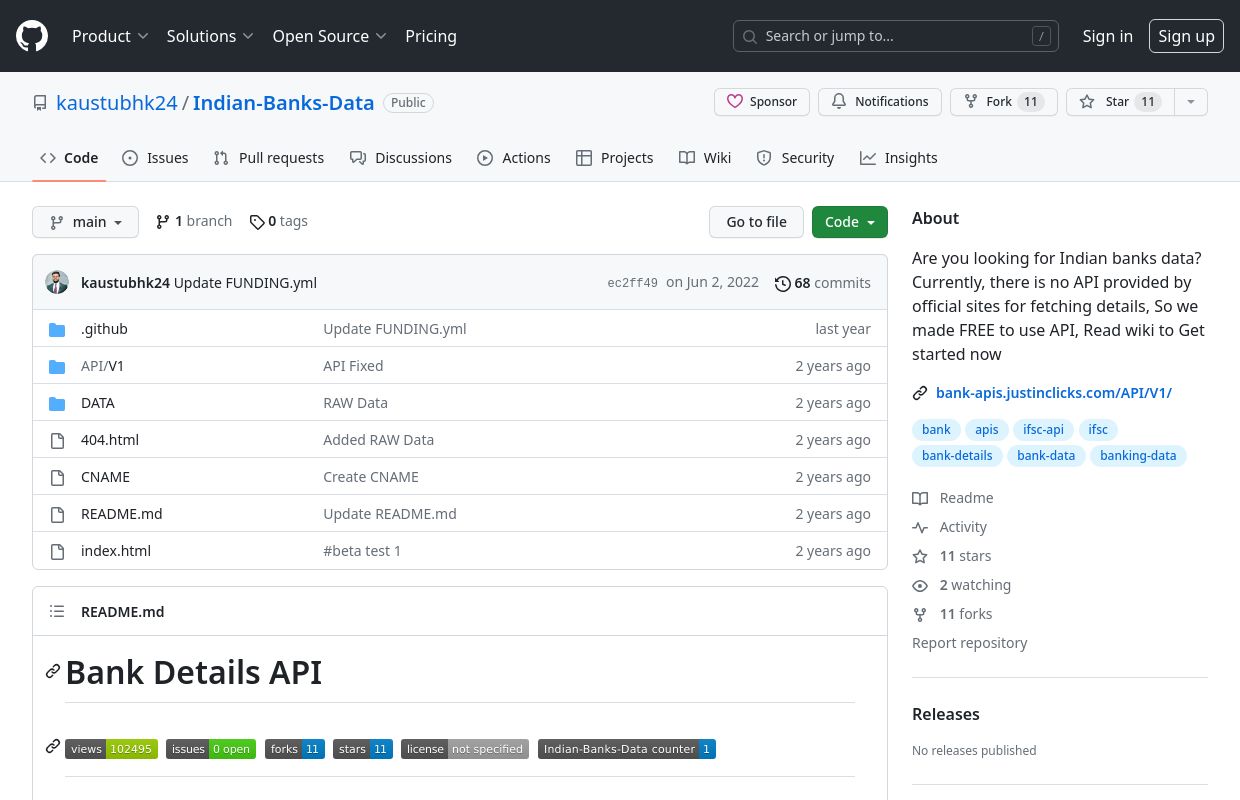
Task: Click the CNAME file icon
Action: [x=57, y=477]
